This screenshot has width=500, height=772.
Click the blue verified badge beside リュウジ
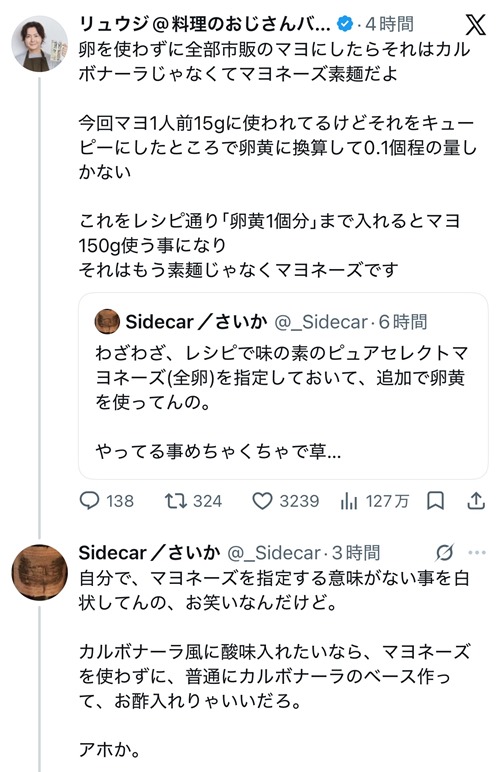click(345, 24)
